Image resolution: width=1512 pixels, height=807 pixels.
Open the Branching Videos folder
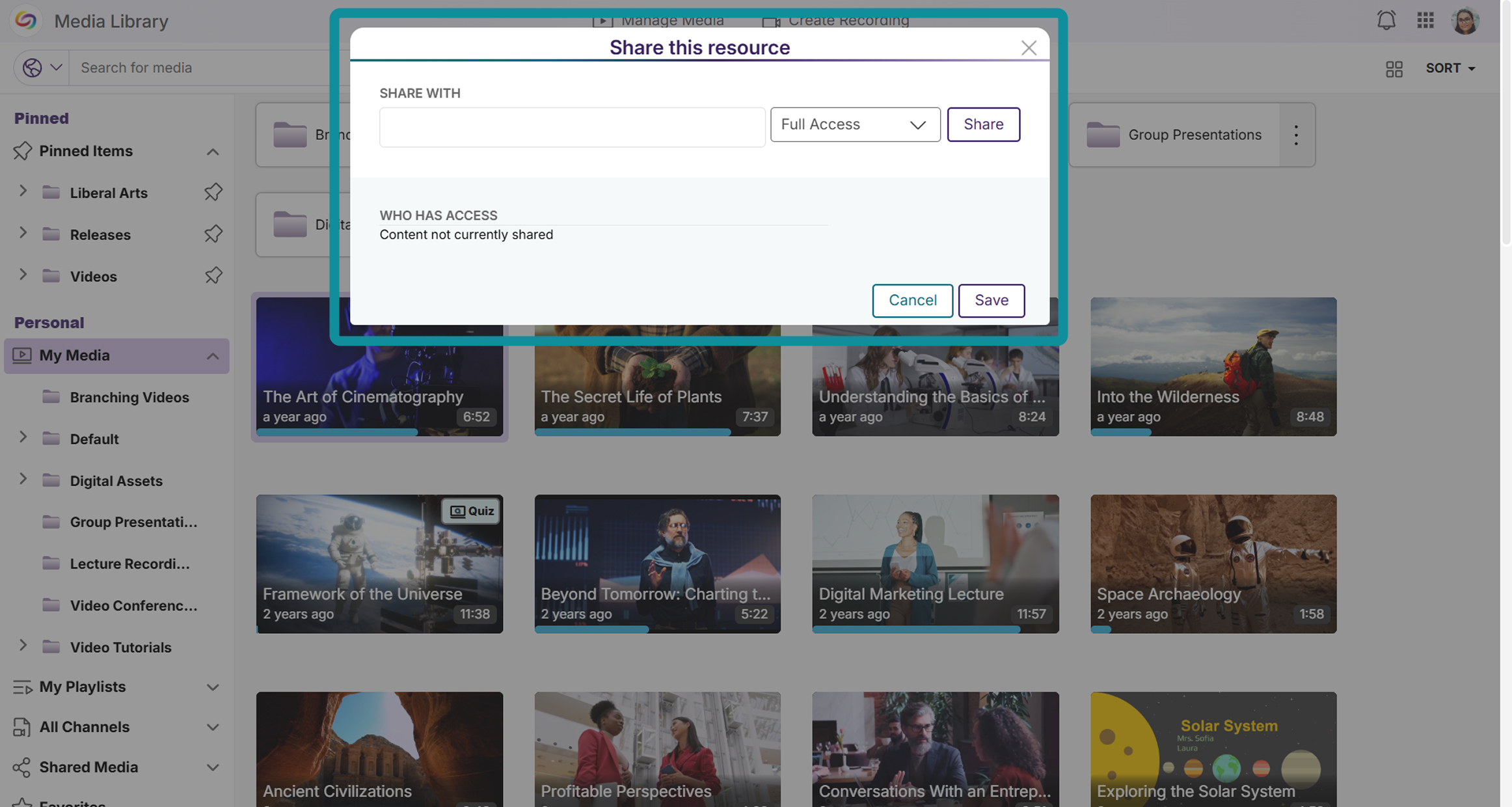pos(129,397)
